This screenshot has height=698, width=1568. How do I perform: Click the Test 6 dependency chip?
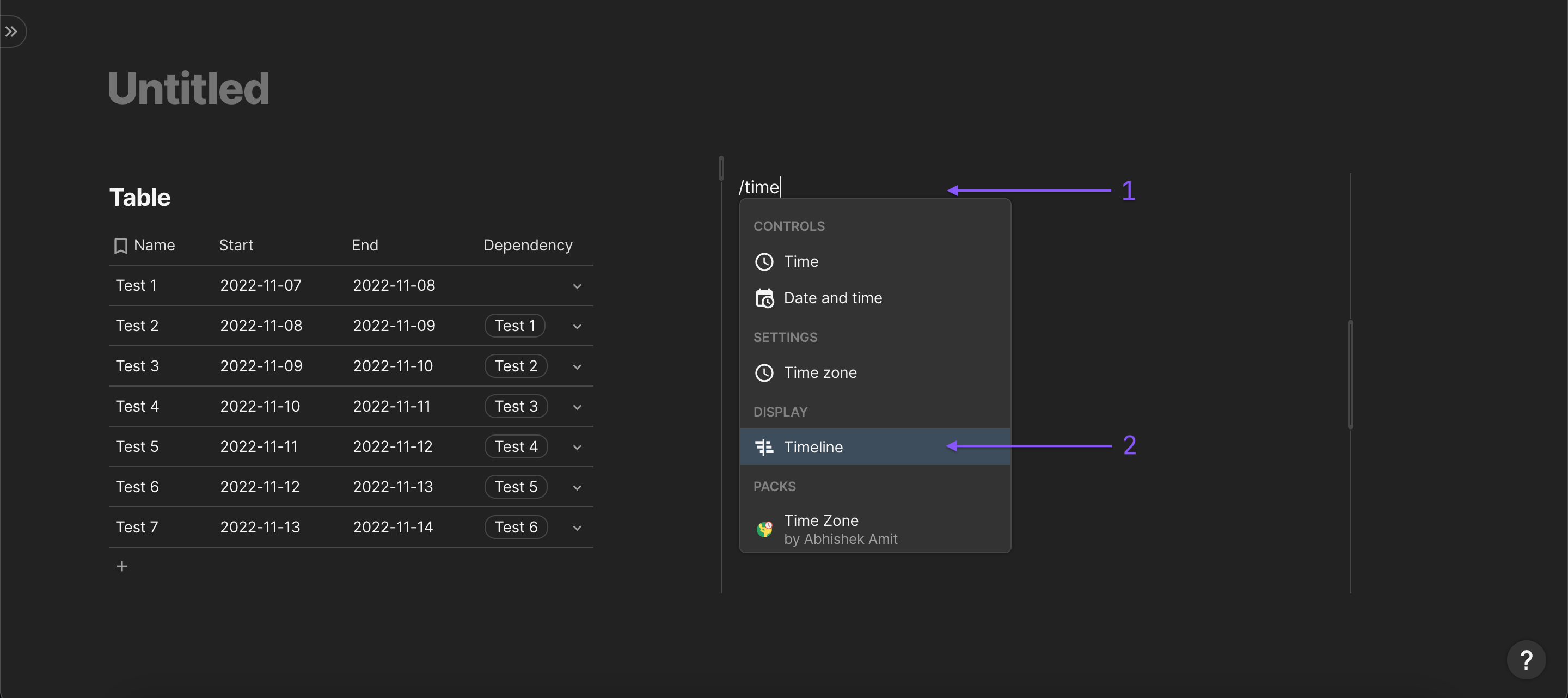click(516, 527)
